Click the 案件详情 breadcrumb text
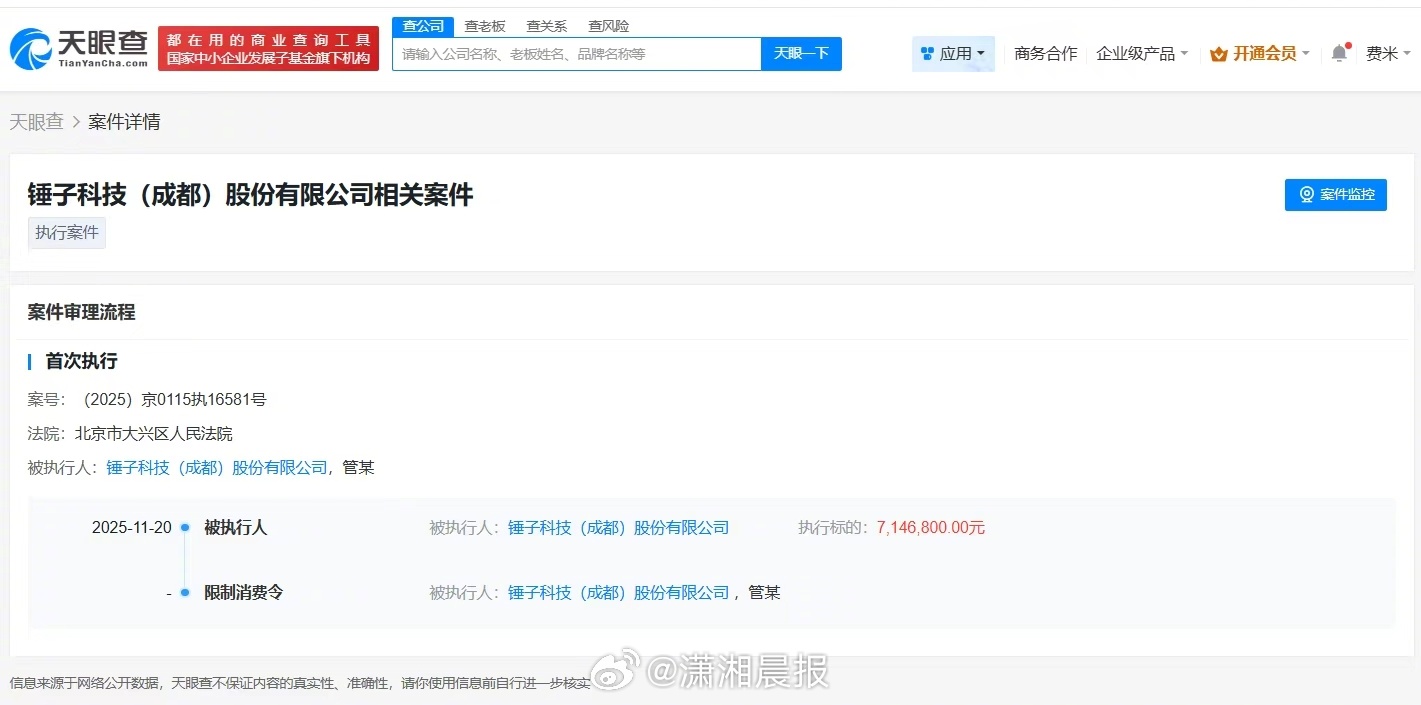This screenshot has height=705, width=1421. click(x=124, y=122)
